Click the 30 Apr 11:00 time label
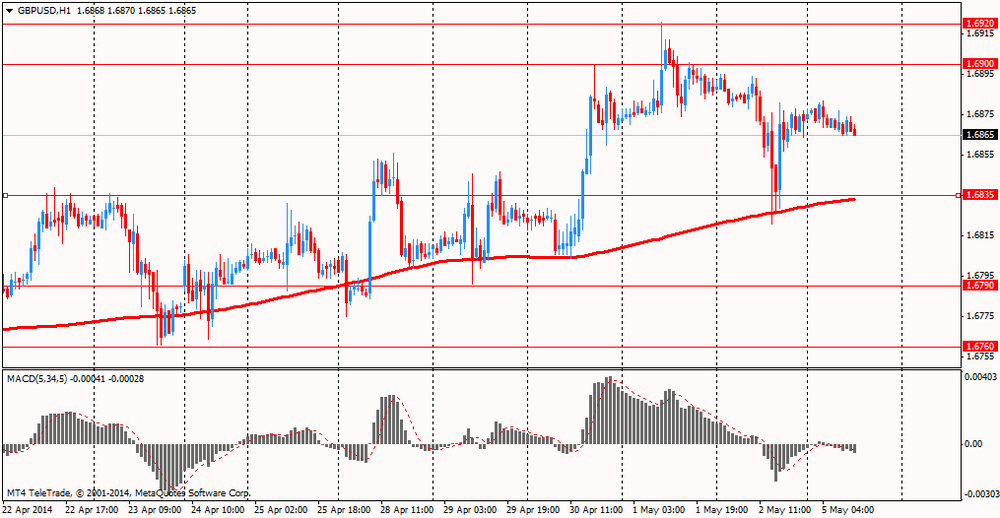The height and width of the screenshot is (518, 1000). point(595,509)
